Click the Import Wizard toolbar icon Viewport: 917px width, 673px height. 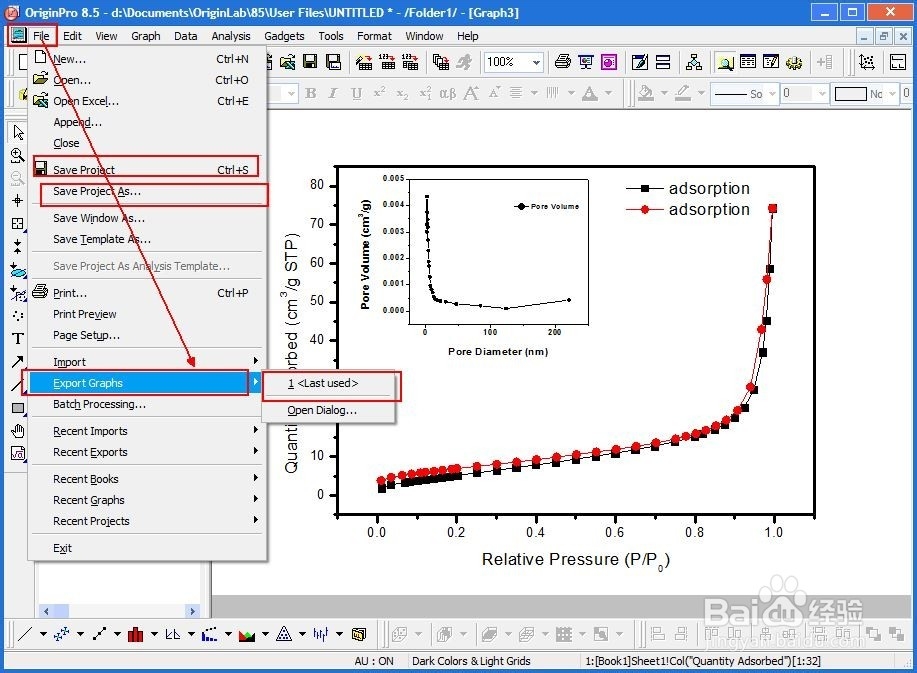click(x=364, y=61)
